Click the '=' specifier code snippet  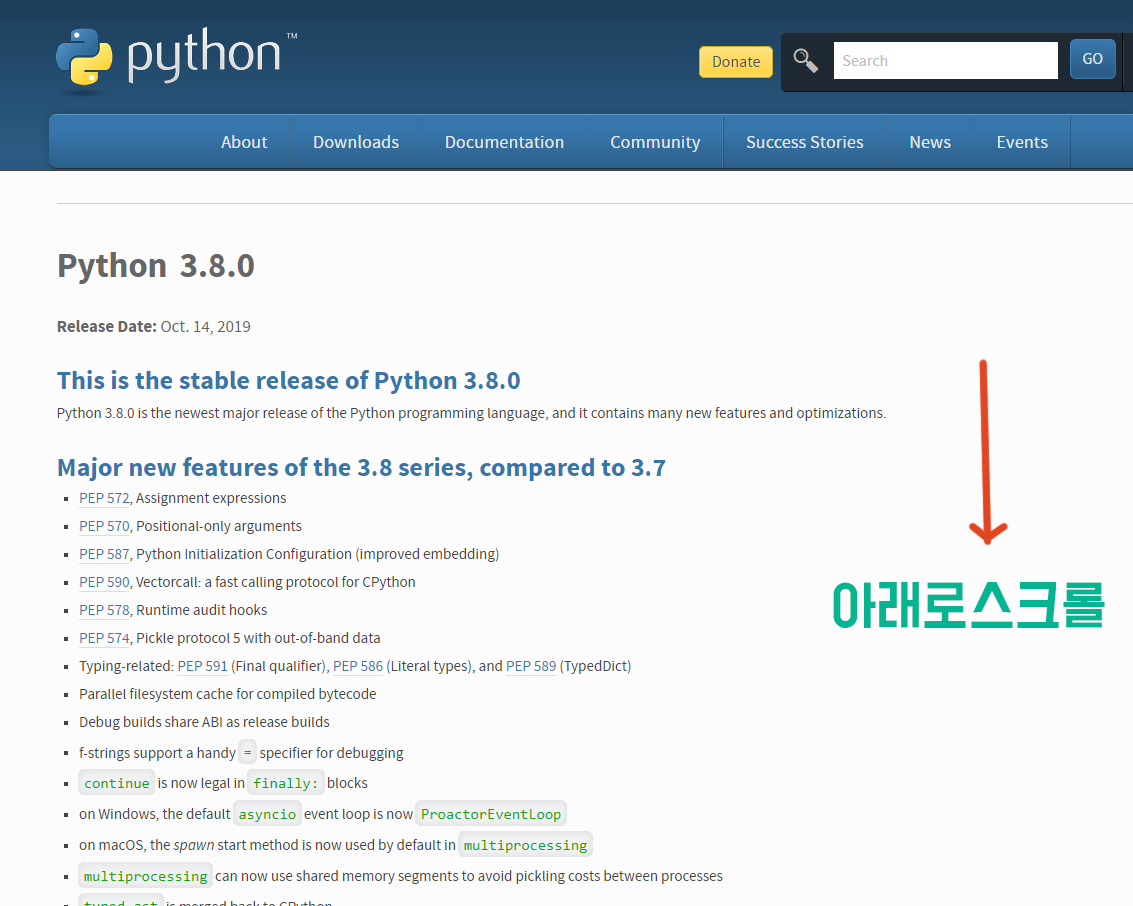click(247, 753)
